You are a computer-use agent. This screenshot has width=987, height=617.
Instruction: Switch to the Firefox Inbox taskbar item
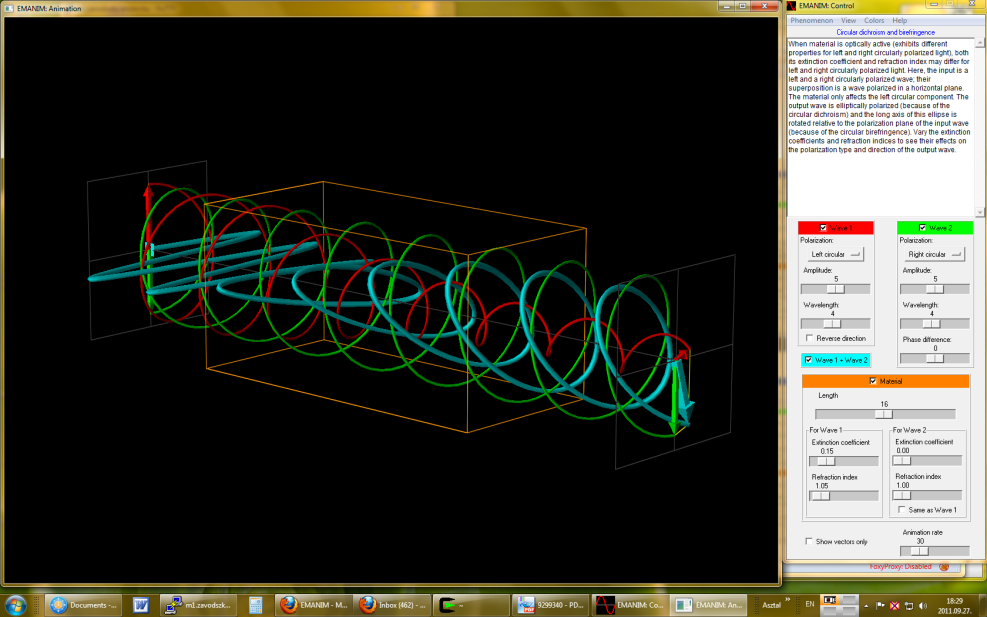coord(392,605)
